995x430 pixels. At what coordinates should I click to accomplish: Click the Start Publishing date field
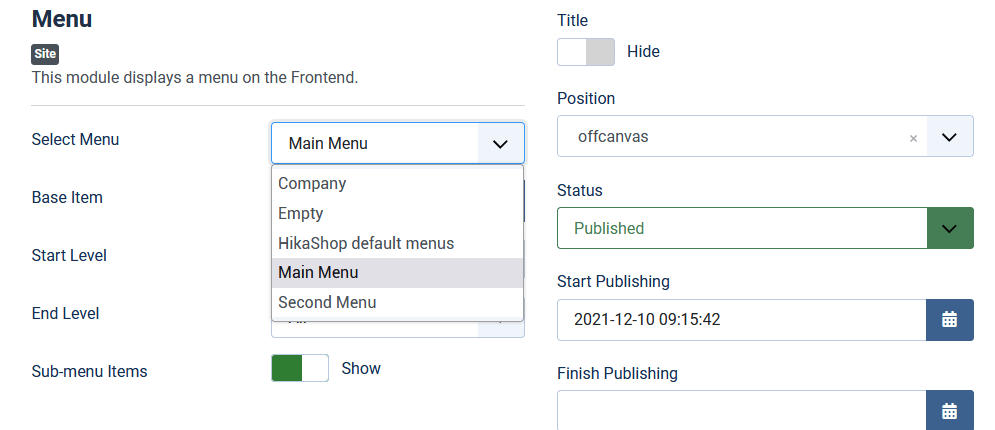(741, 320)
